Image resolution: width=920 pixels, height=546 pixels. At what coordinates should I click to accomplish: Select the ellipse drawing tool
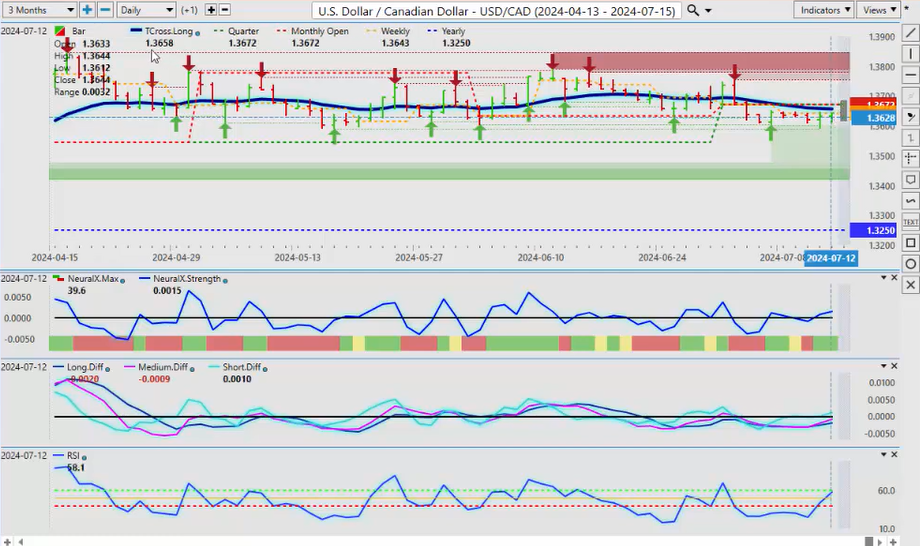(910, 264)
